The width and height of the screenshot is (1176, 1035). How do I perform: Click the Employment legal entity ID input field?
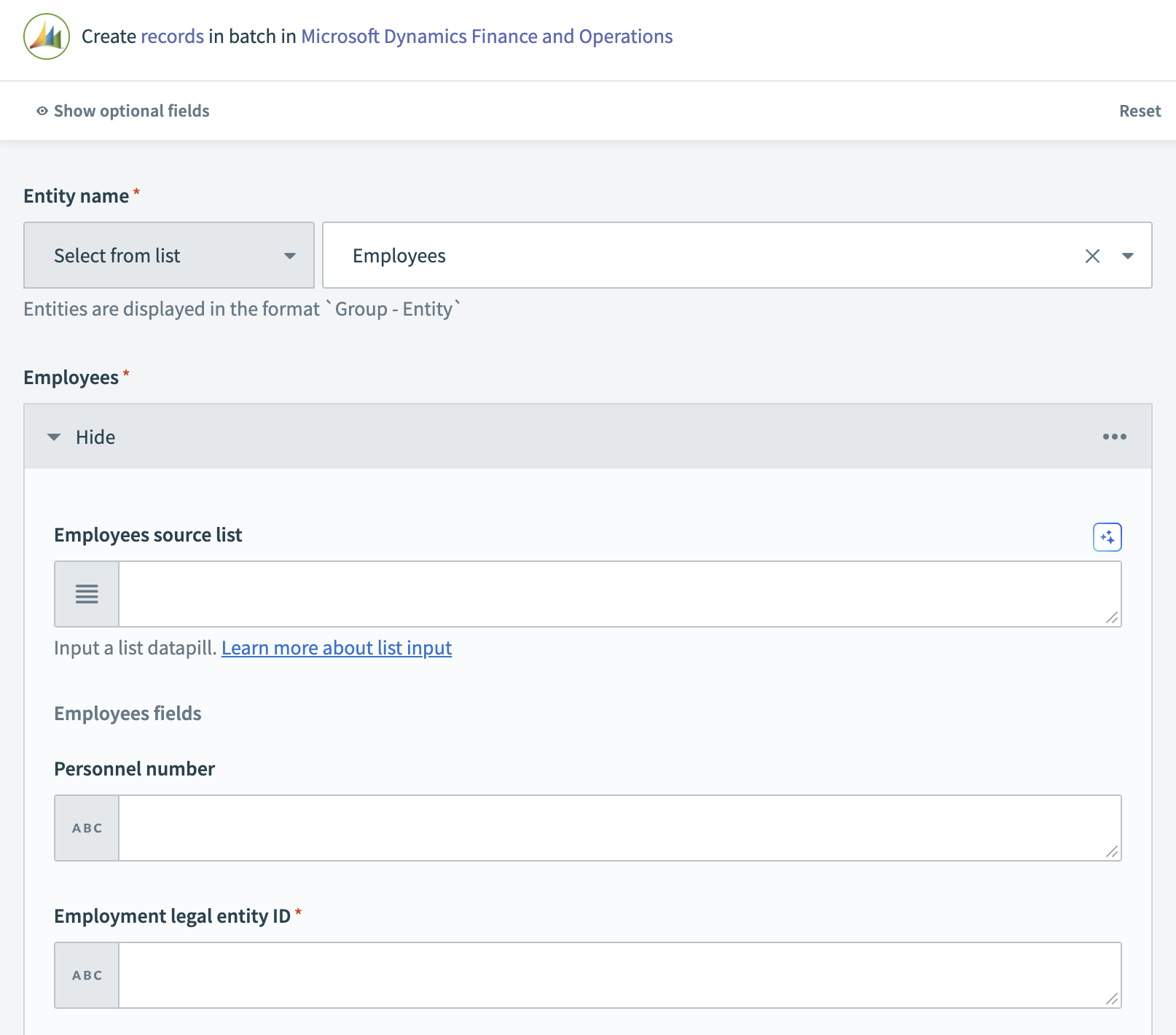click(619, 975)
